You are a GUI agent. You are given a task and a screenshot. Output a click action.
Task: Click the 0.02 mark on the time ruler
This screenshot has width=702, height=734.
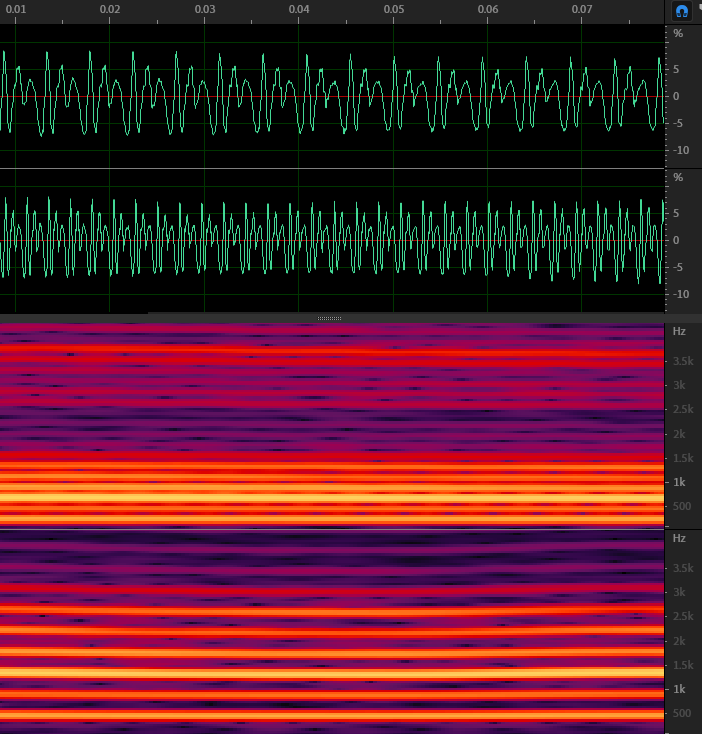click(110, 9)
